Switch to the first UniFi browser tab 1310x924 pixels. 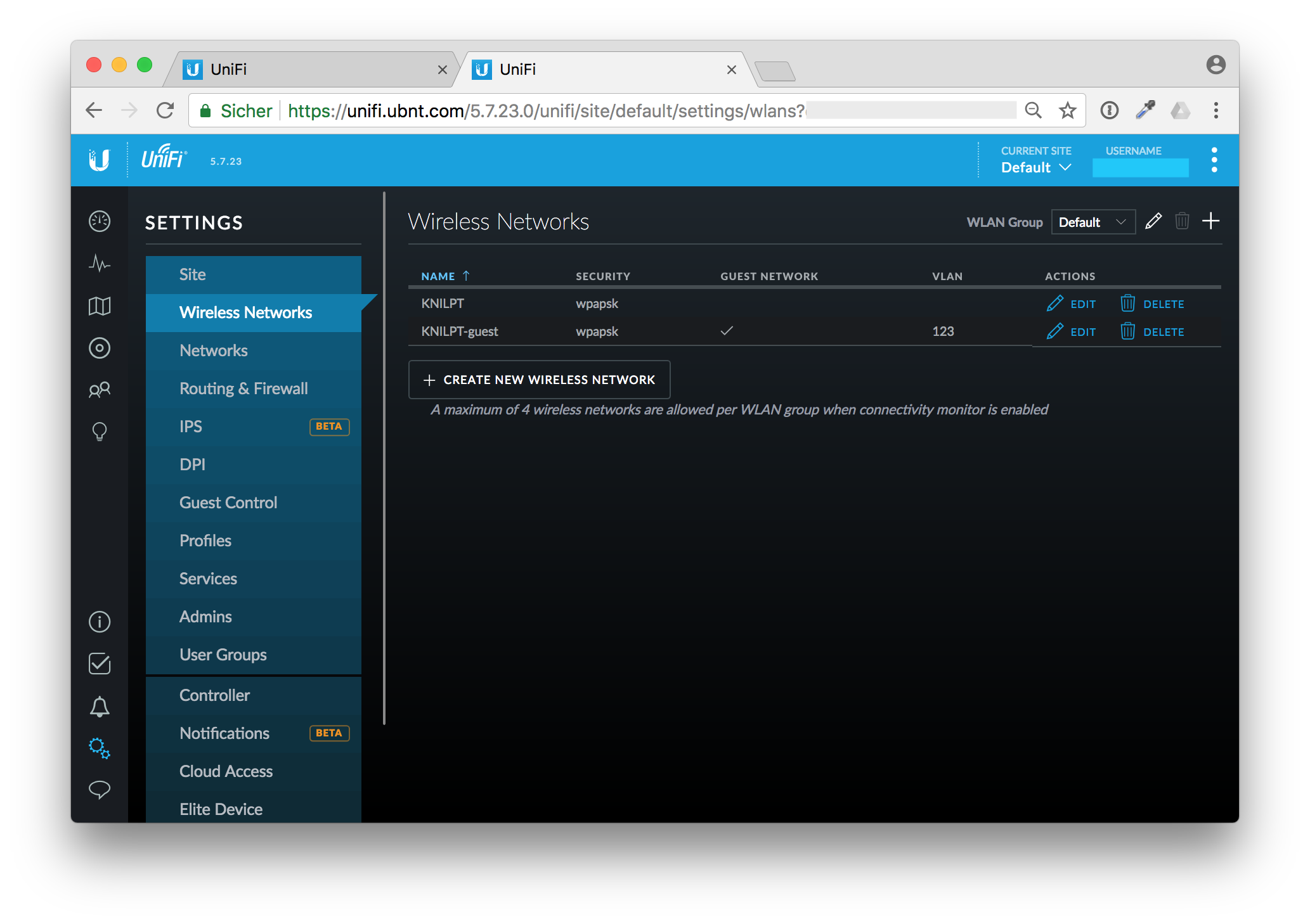[311, 69]
